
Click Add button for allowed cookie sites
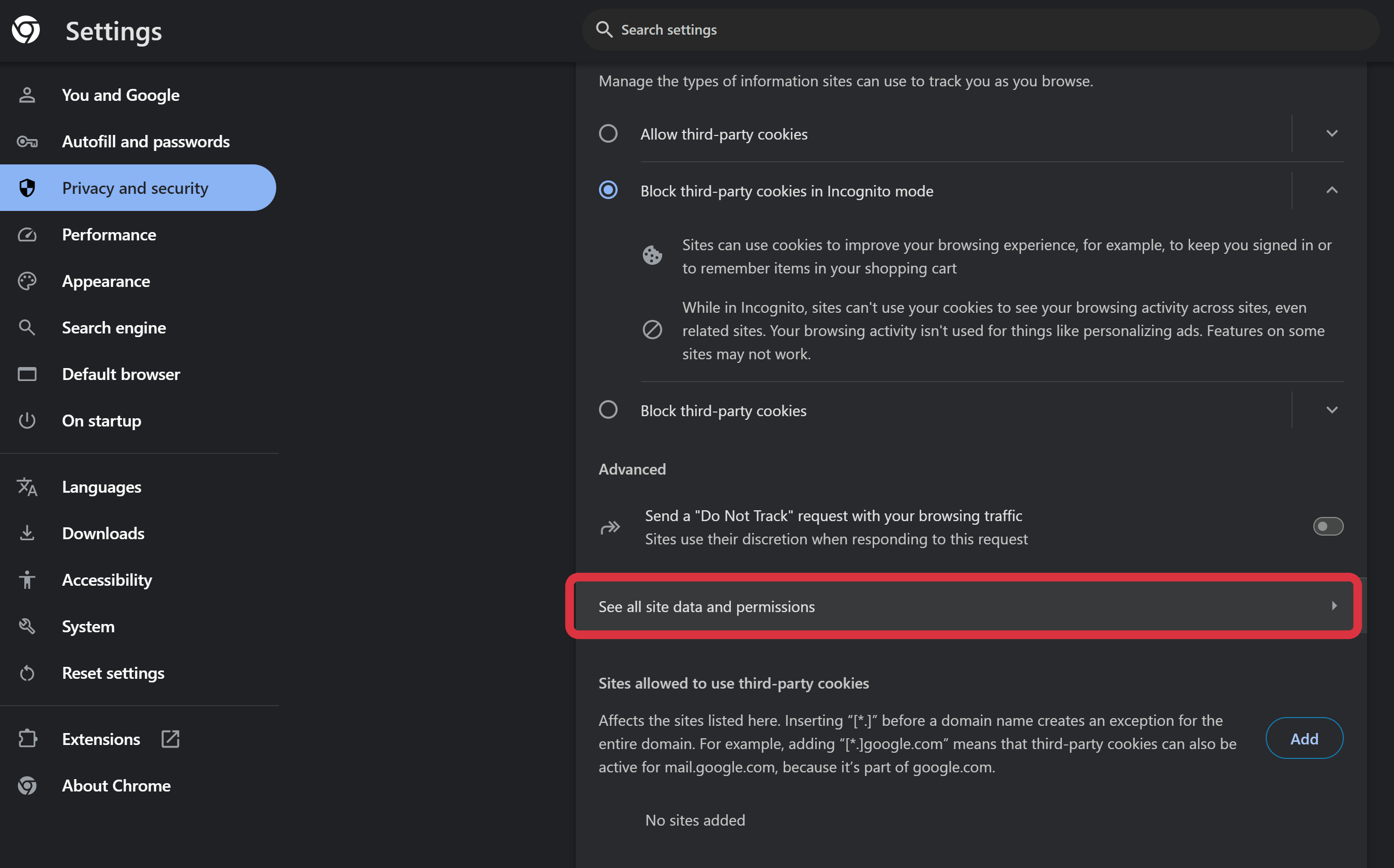tap(1304, 738)
